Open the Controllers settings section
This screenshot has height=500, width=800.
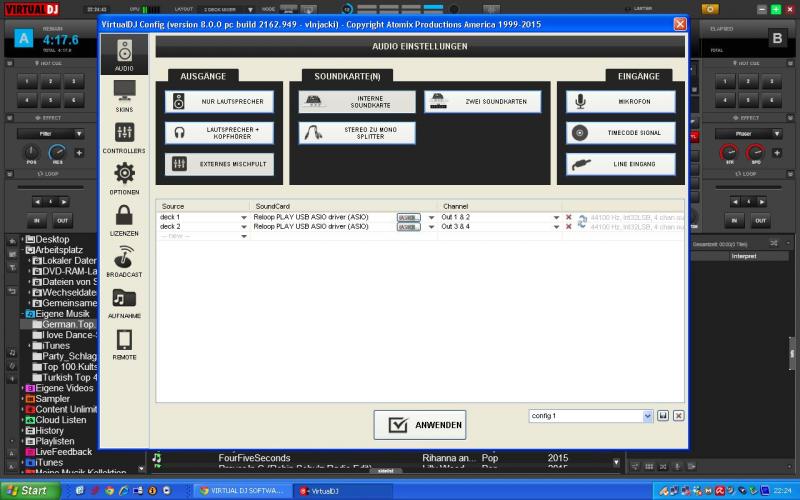pyautogui.click(x=124, y=137)
